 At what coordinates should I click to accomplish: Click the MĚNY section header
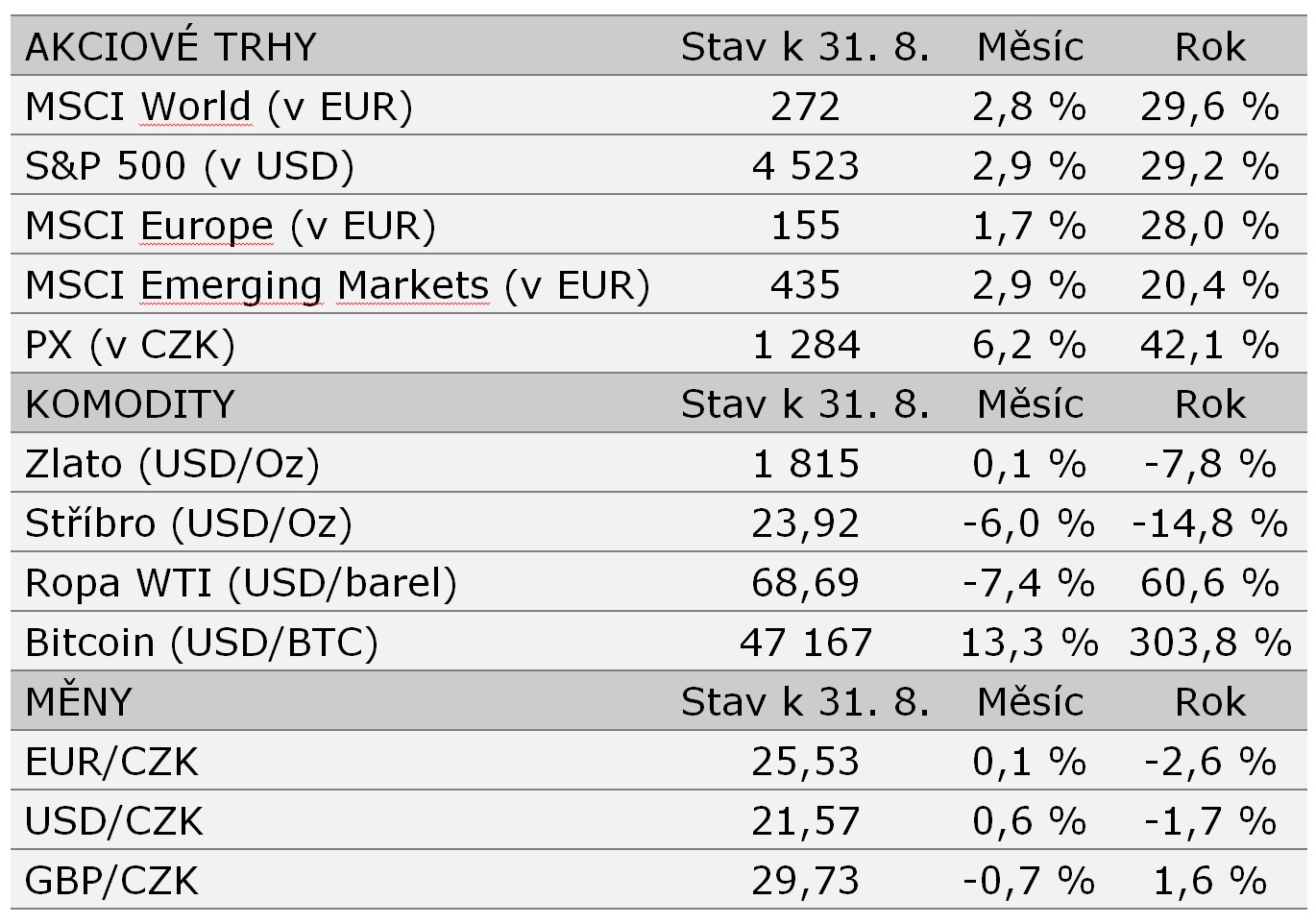click(79, 702)
